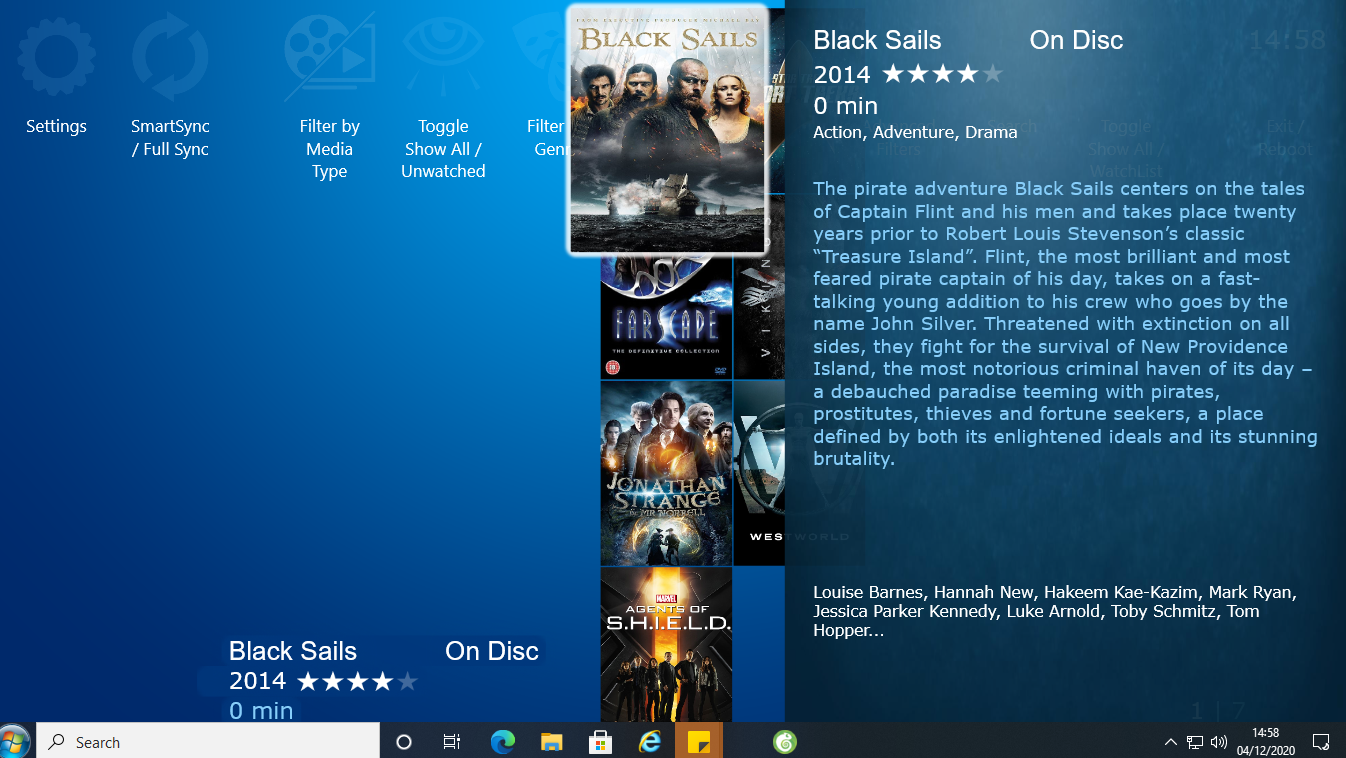Click the 0 min text in bottom info bar
The height and width of the screenshot is (758, 1346).
pos(261,711)
